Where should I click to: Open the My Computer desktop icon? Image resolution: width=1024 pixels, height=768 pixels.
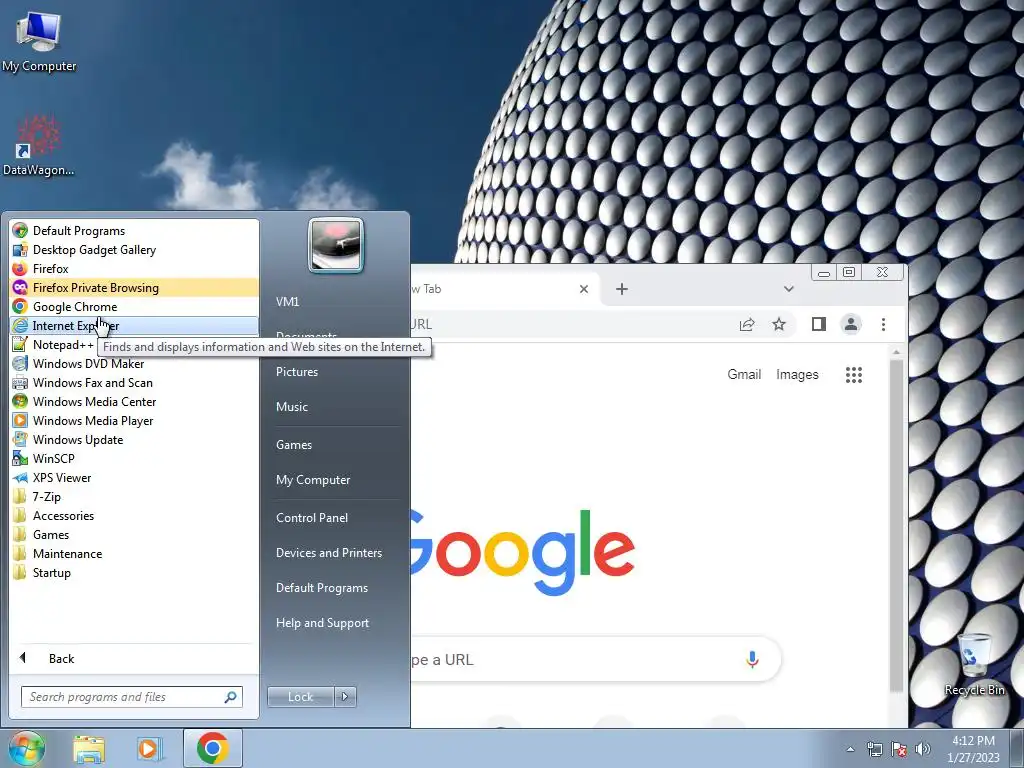[39, 40]
